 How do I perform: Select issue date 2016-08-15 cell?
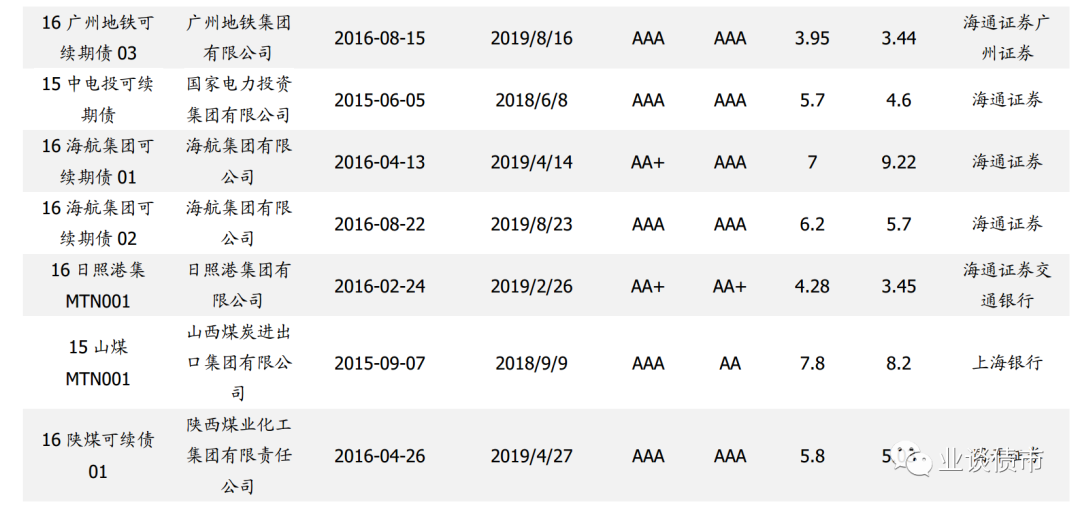point(380,38)
